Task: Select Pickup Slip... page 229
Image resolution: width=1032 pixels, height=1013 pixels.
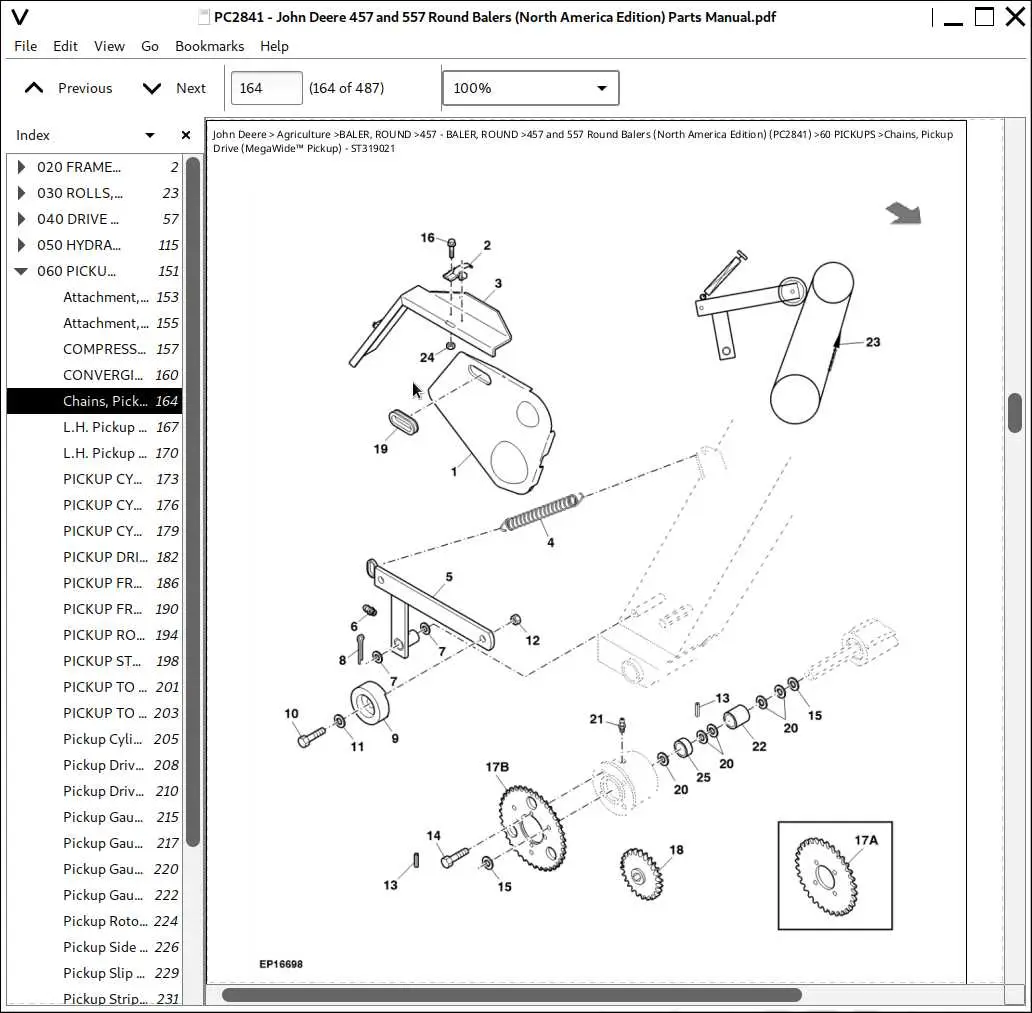Action: coord(94,973)
